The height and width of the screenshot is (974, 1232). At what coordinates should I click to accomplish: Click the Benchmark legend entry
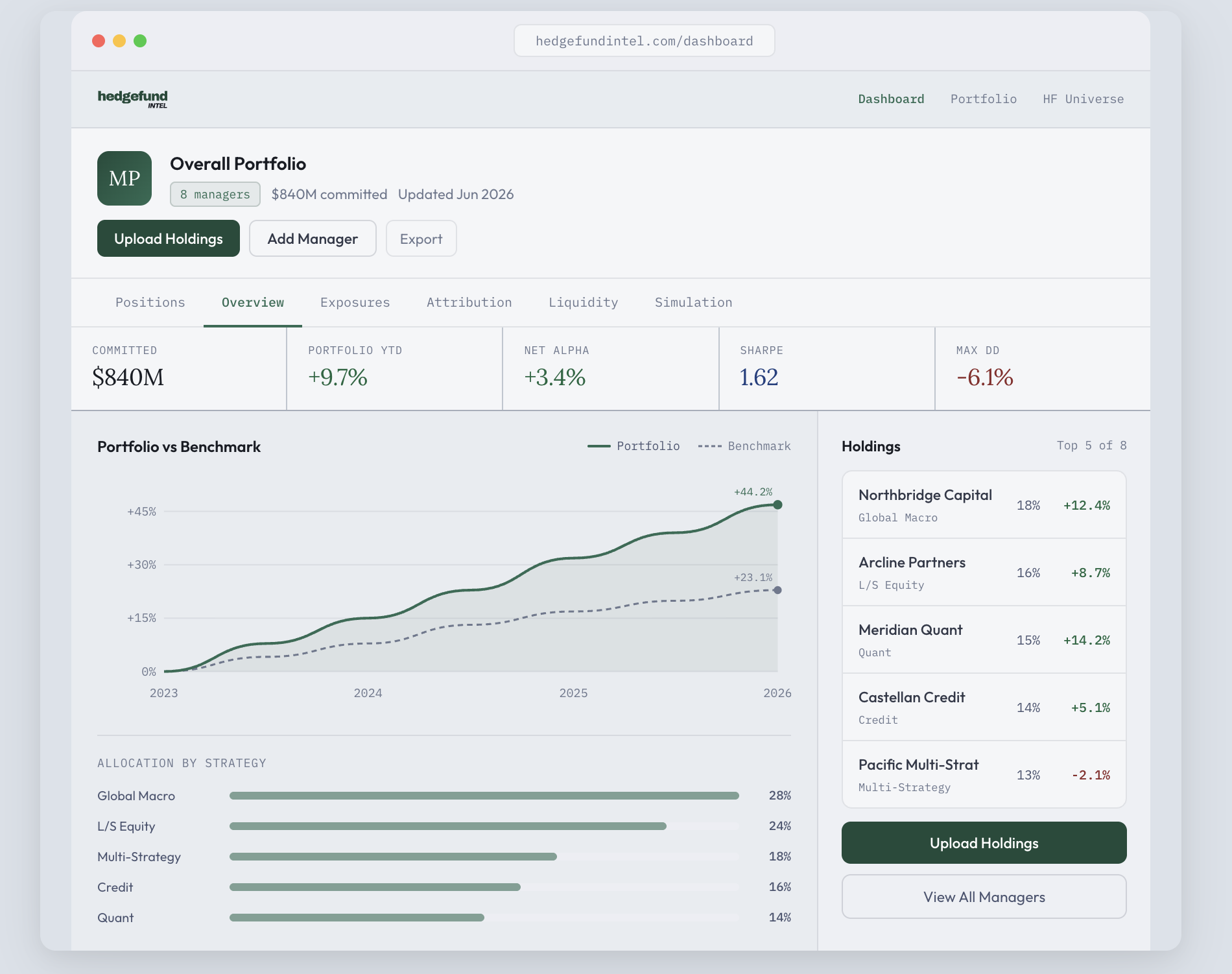744,446
